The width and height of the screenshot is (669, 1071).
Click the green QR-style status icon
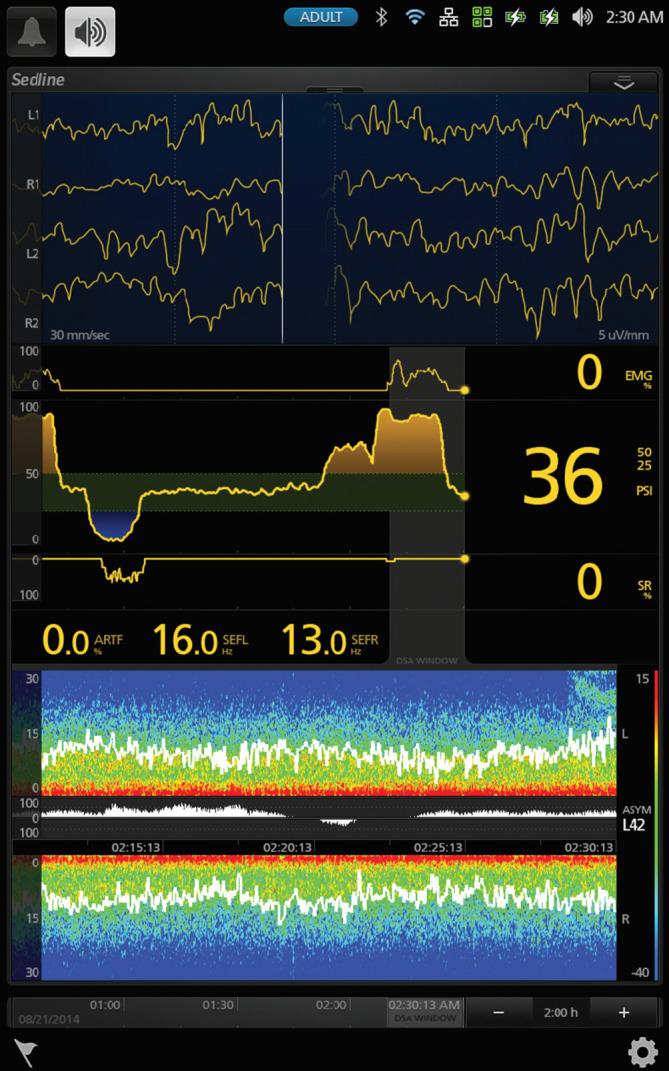pyautogui.click(x=482, y=17)
